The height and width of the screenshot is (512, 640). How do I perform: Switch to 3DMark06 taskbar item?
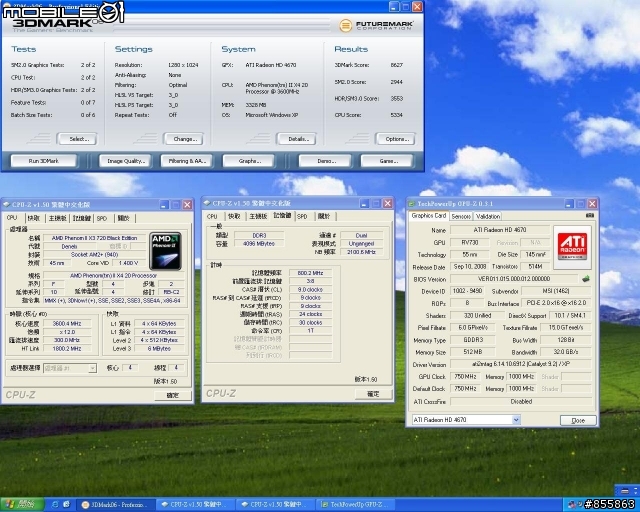tap(116, 505)
